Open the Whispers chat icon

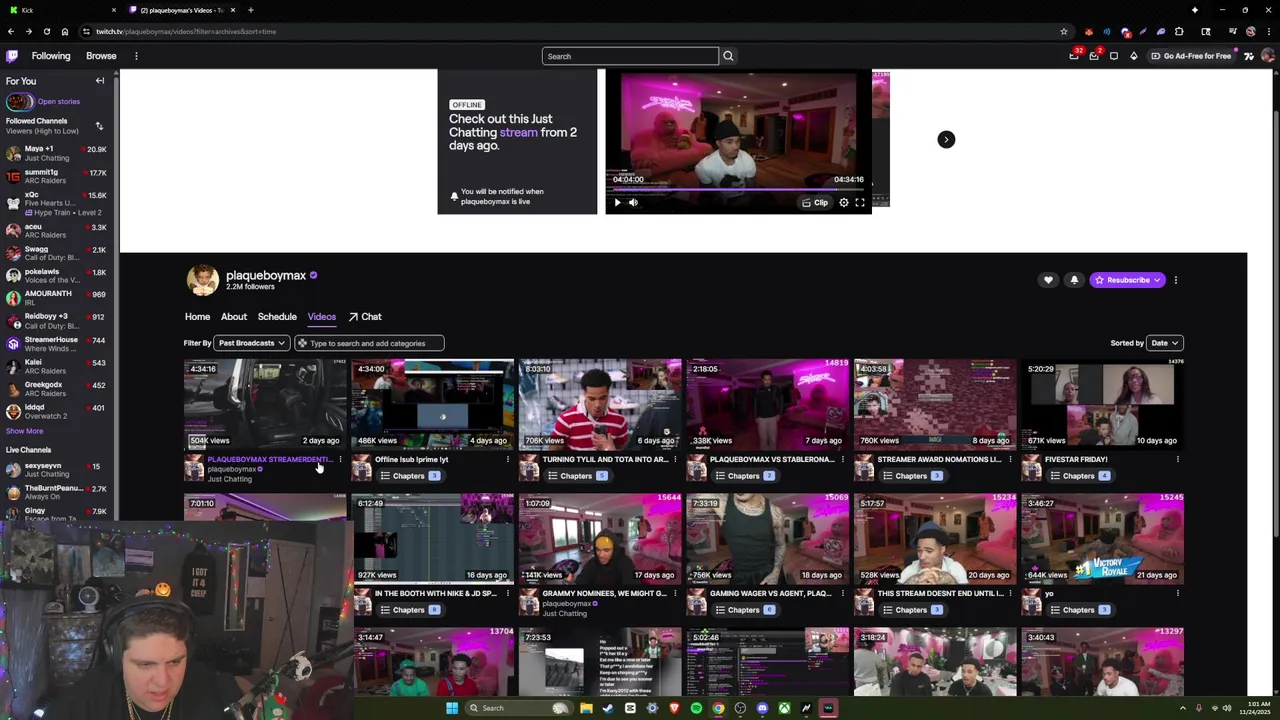click(1114, 56)
